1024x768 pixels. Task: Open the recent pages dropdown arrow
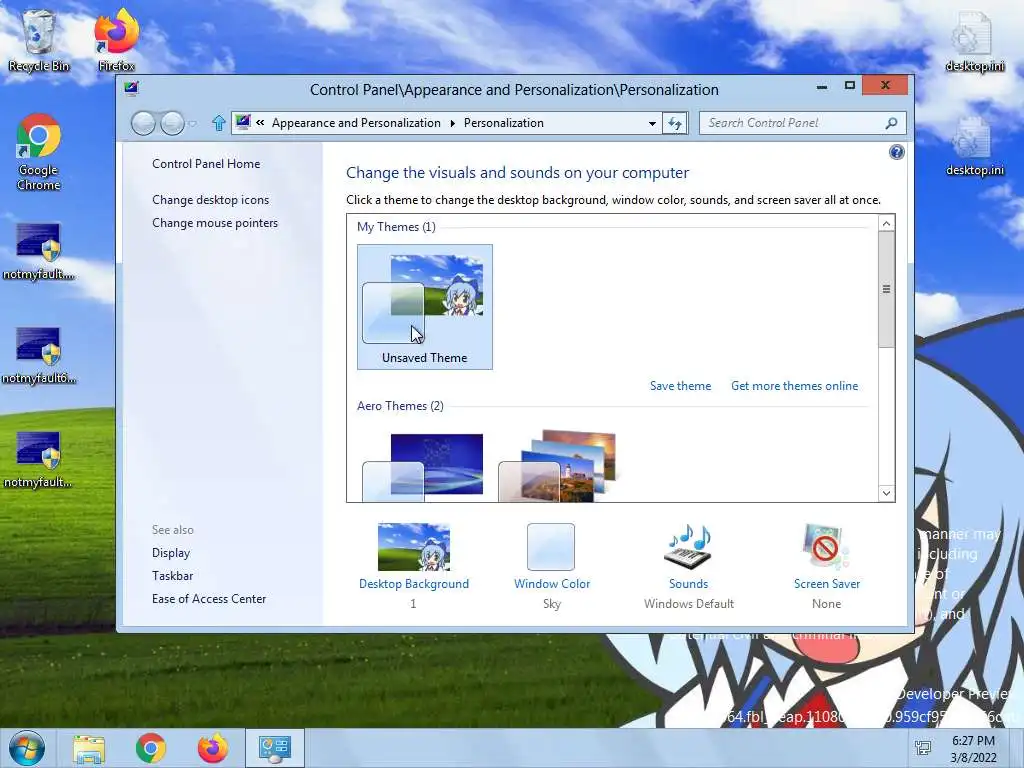(193, 123)
